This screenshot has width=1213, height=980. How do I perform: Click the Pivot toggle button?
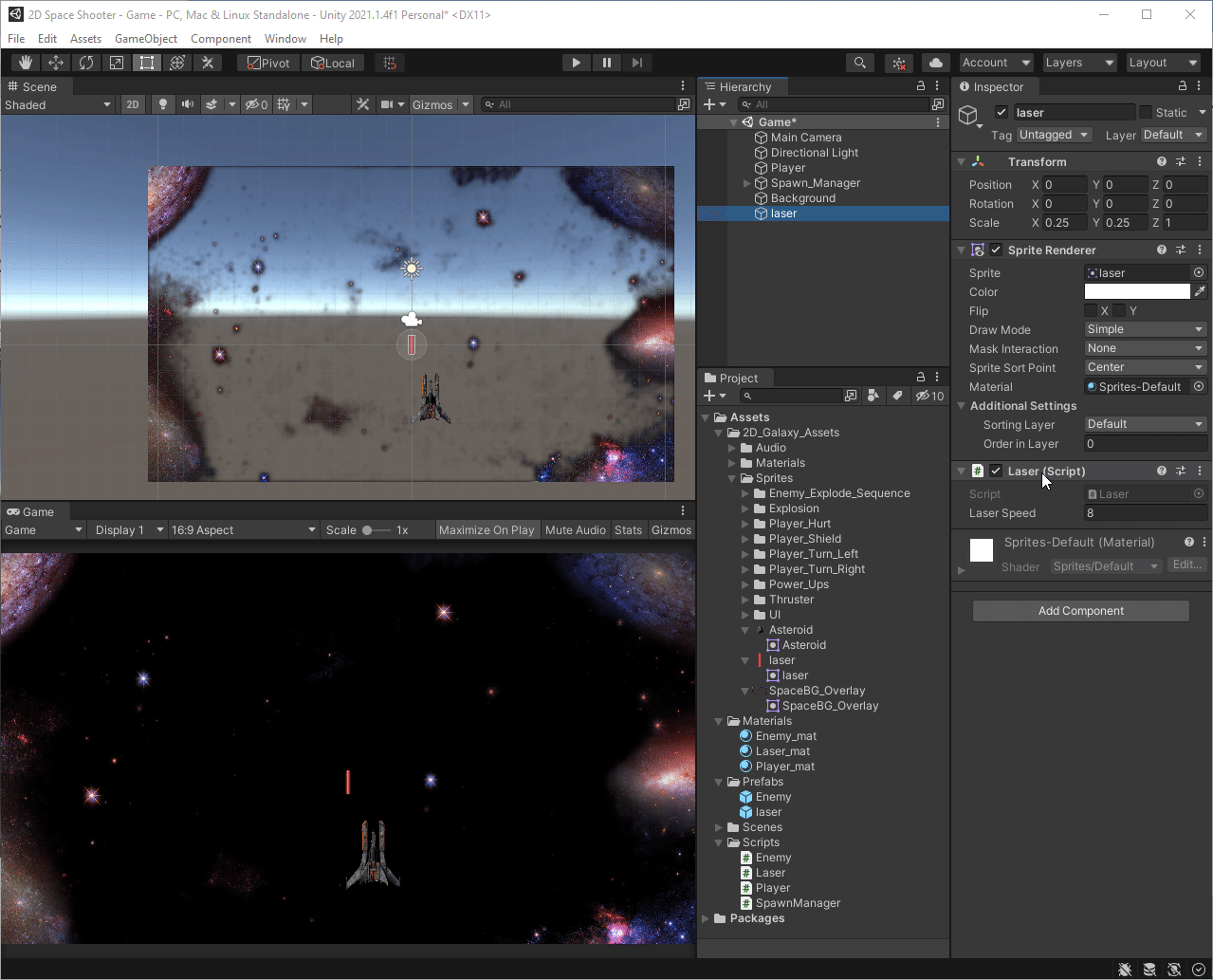(x=268, y=63)
